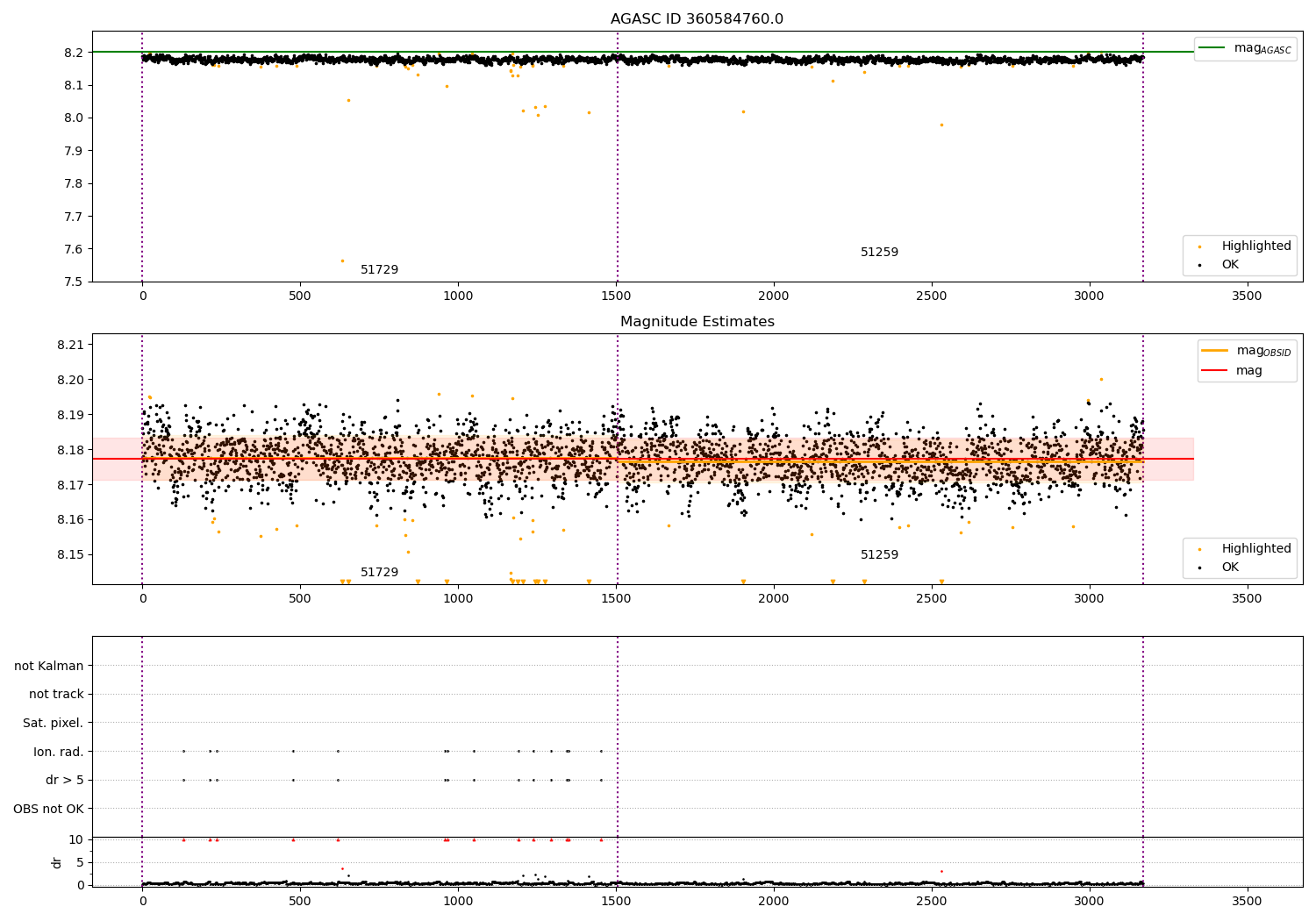Click the mag OBSID legend label

click(1263, 351)
